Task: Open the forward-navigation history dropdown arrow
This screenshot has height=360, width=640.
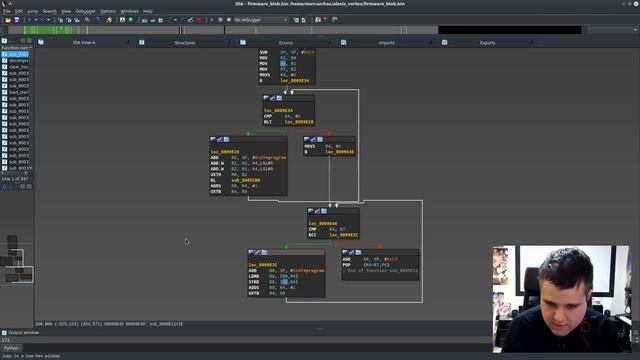Action: point(49,20)
